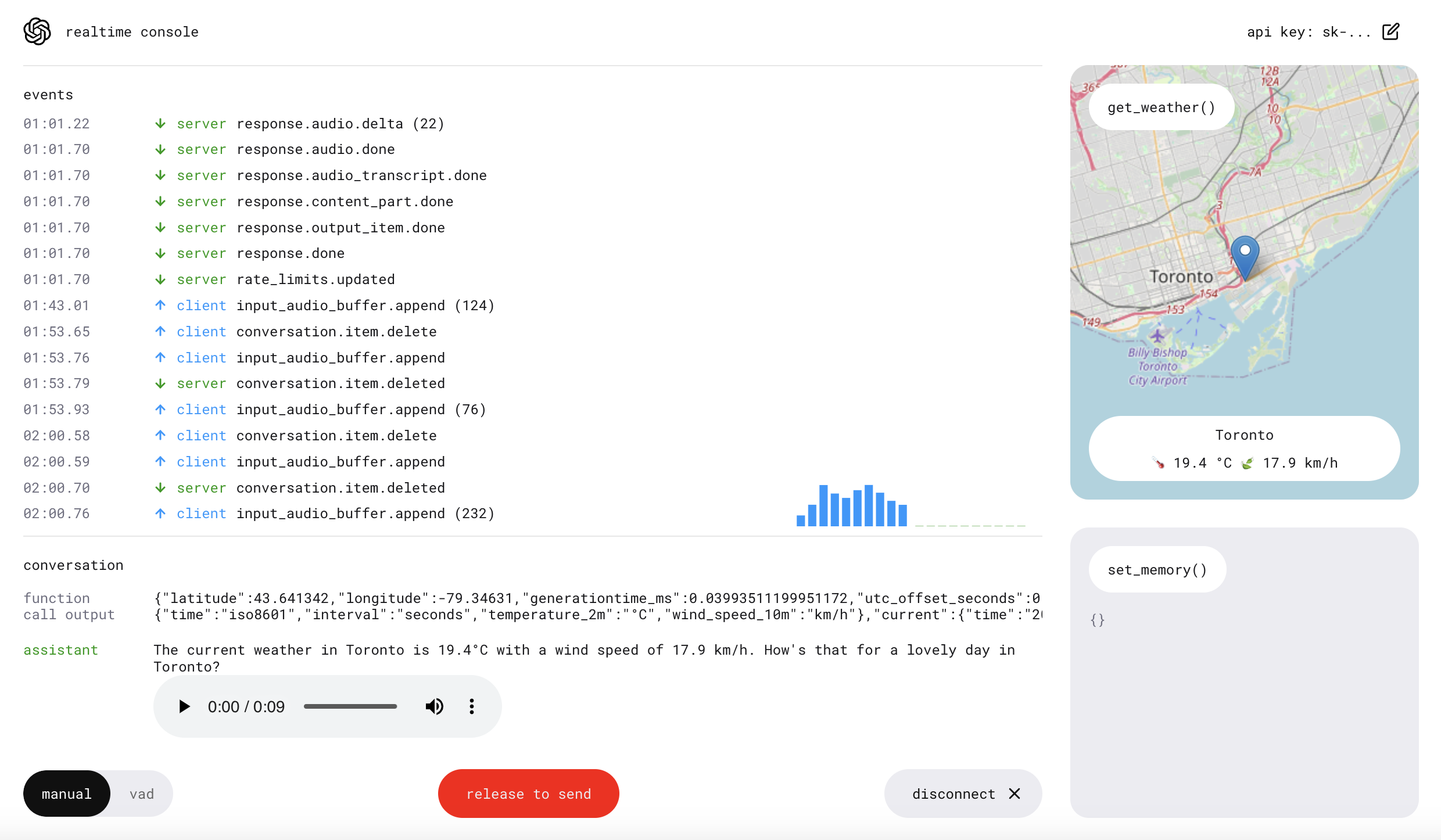Expand the set_memory() empty JSON object
The image size is (1441, 840).
click(1098, 620)
